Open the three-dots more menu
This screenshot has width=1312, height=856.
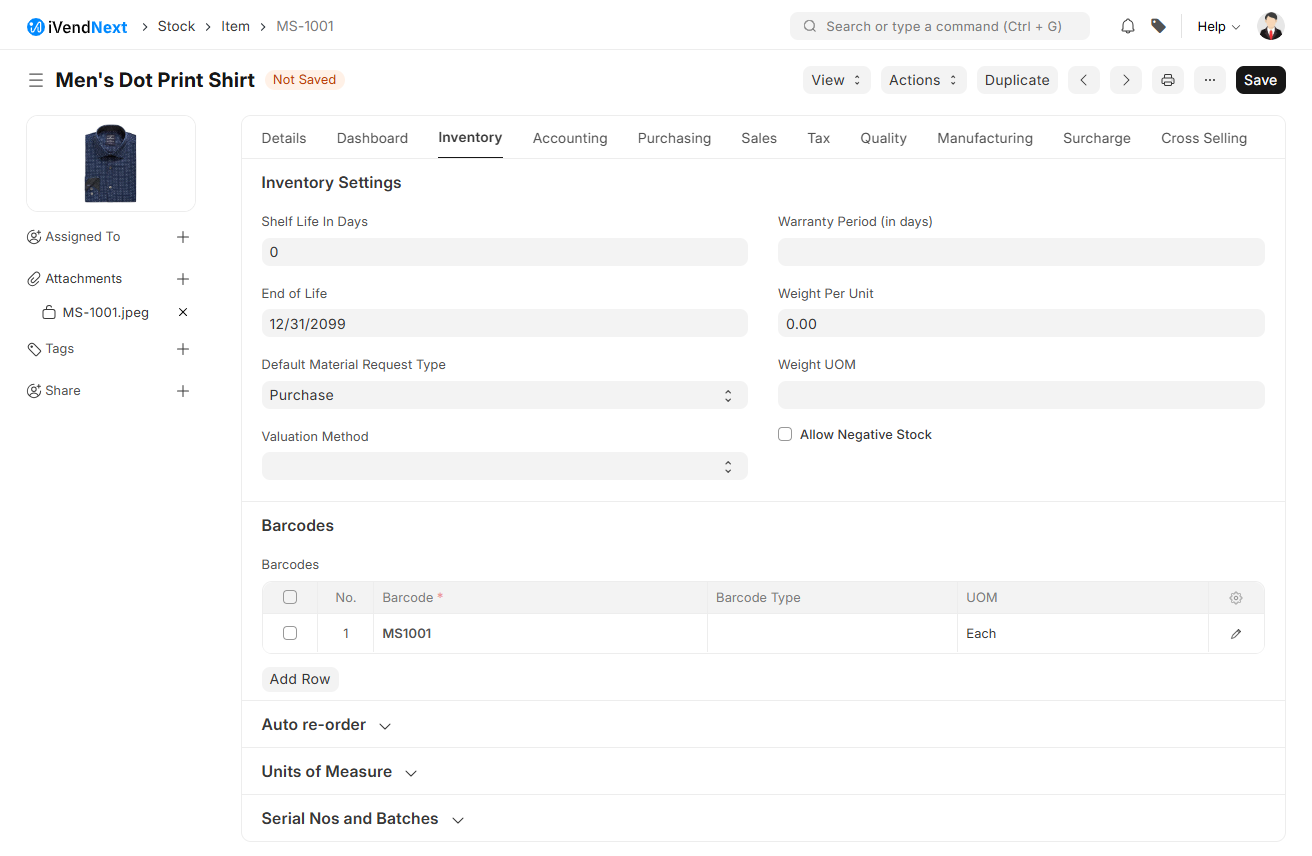(1210, 80)
